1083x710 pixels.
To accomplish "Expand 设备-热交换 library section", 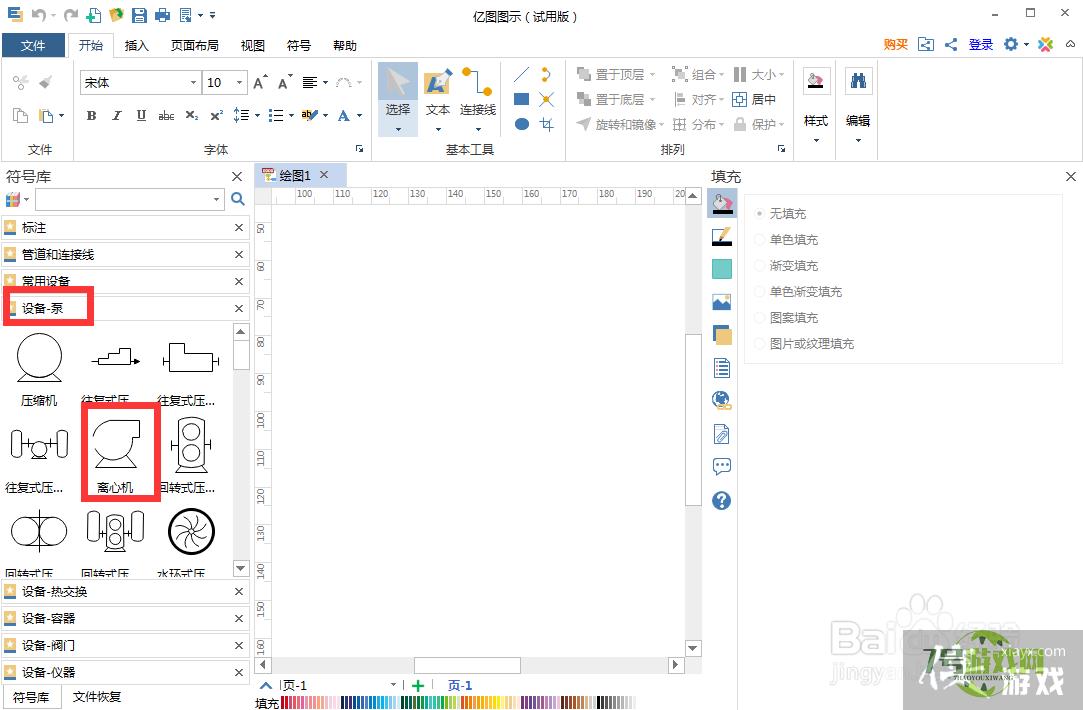I will click(124, 592).
